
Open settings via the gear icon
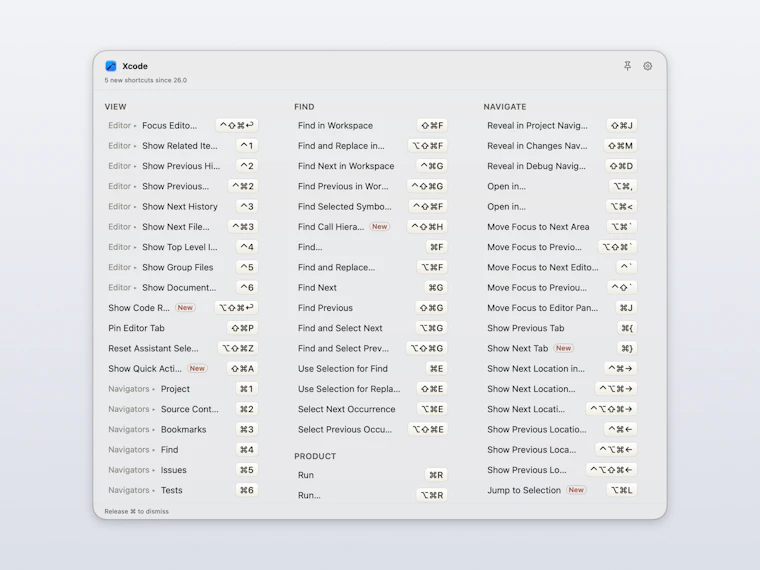pyautogui.click(x=648, y=66)
